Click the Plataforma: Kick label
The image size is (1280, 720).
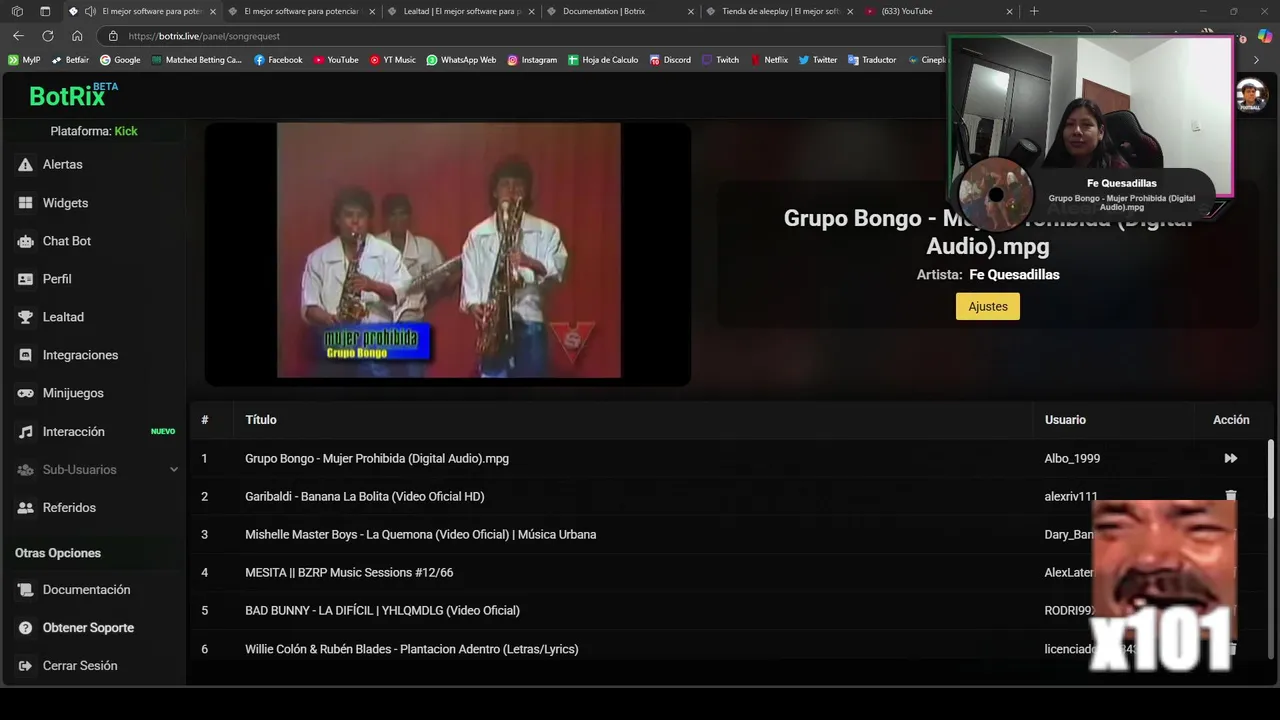point(94,131)
